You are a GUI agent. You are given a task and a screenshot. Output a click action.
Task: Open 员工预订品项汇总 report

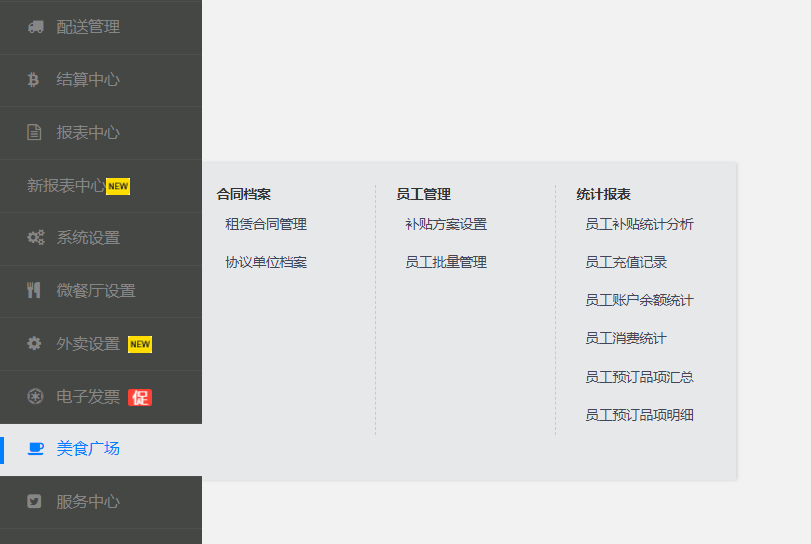tap(639, 377)
